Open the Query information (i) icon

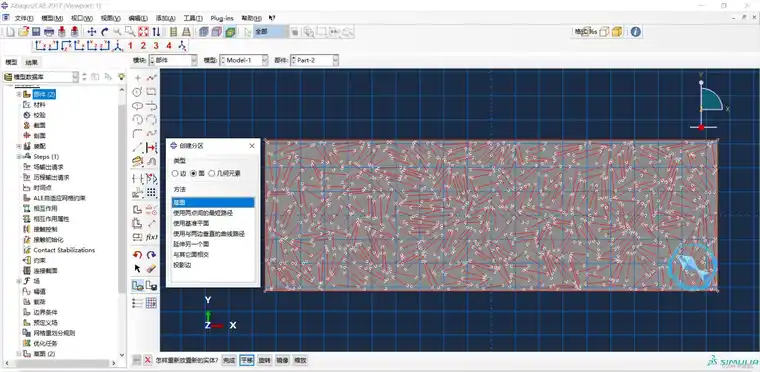635,32
